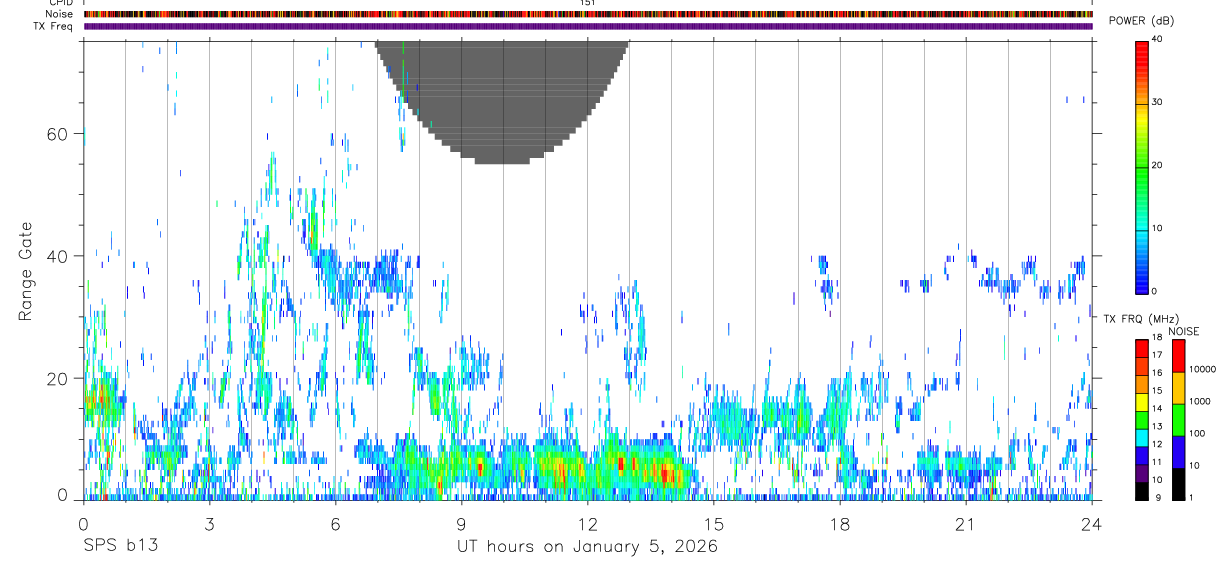Click the '24' tick on the UT hours axis
This screenshot has height=567, width=1228.
coord(1092,523)
